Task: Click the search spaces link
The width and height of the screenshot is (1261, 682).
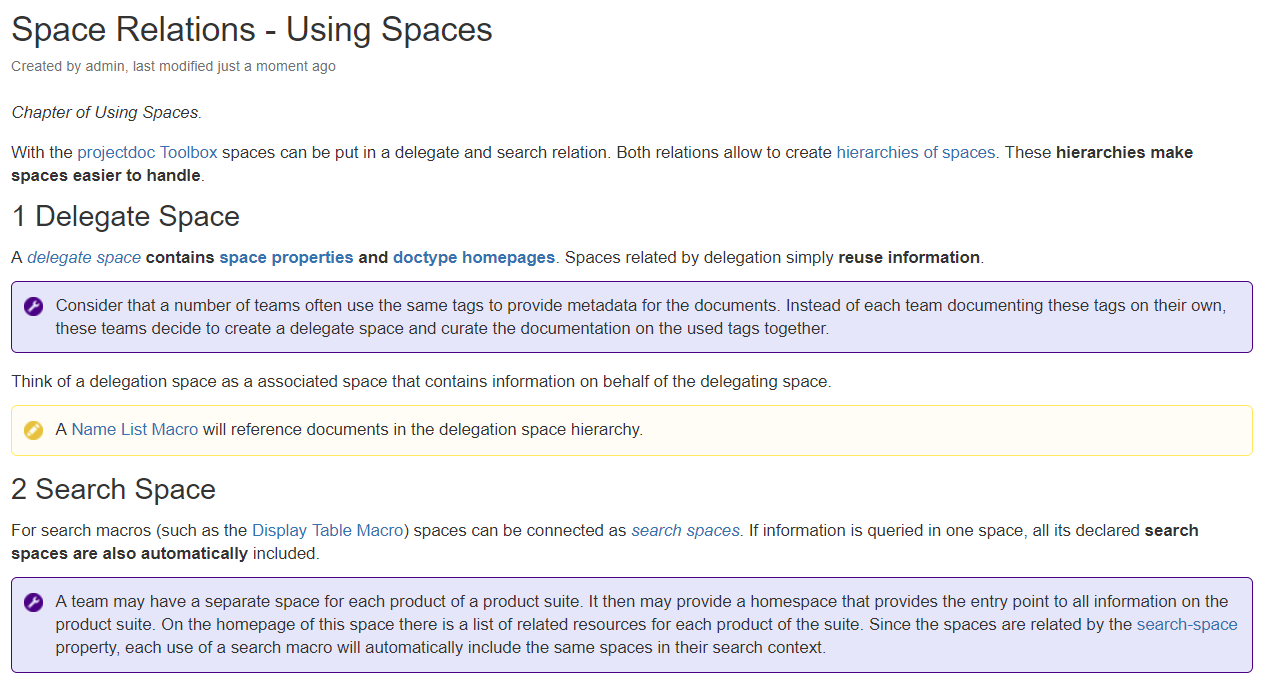Action: click(x=685, y=530)
